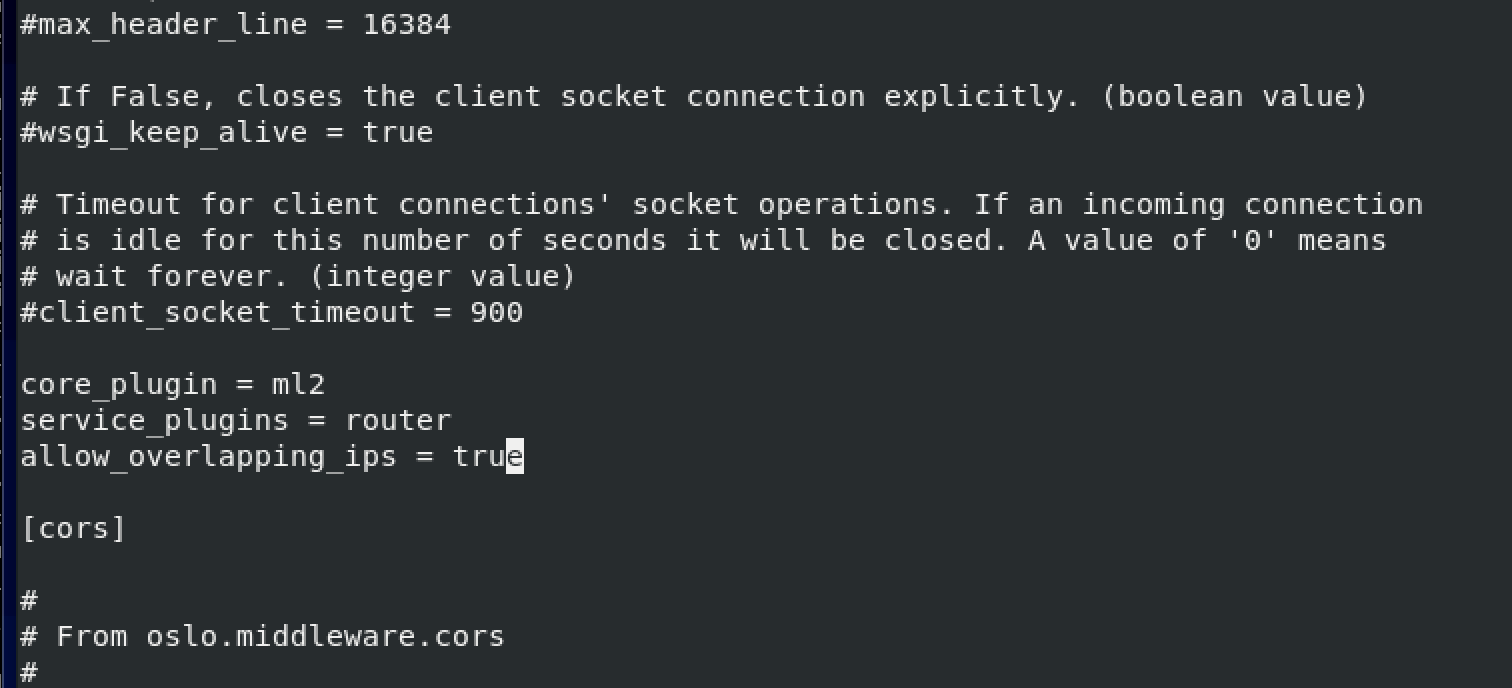Screen dimensions: 1512x688
Task: Click the #max_header_line = 16384 line
Action: pos(236,25)
